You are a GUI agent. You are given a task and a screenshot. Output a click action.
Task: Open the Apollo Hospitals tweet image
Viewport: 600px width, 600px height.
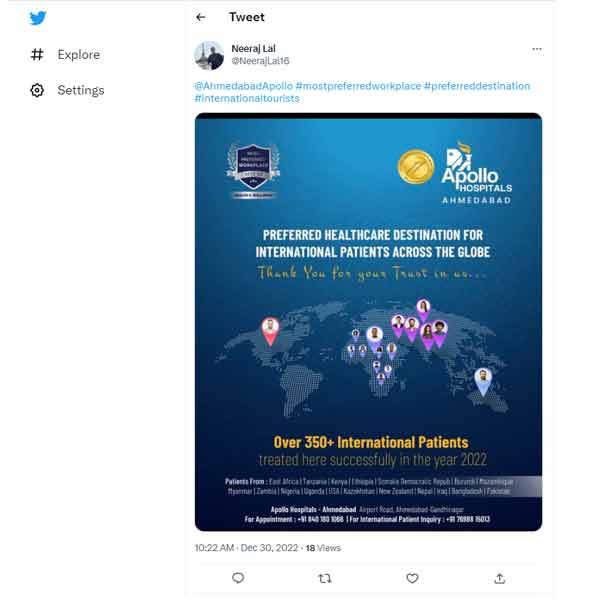pos(368,322)
